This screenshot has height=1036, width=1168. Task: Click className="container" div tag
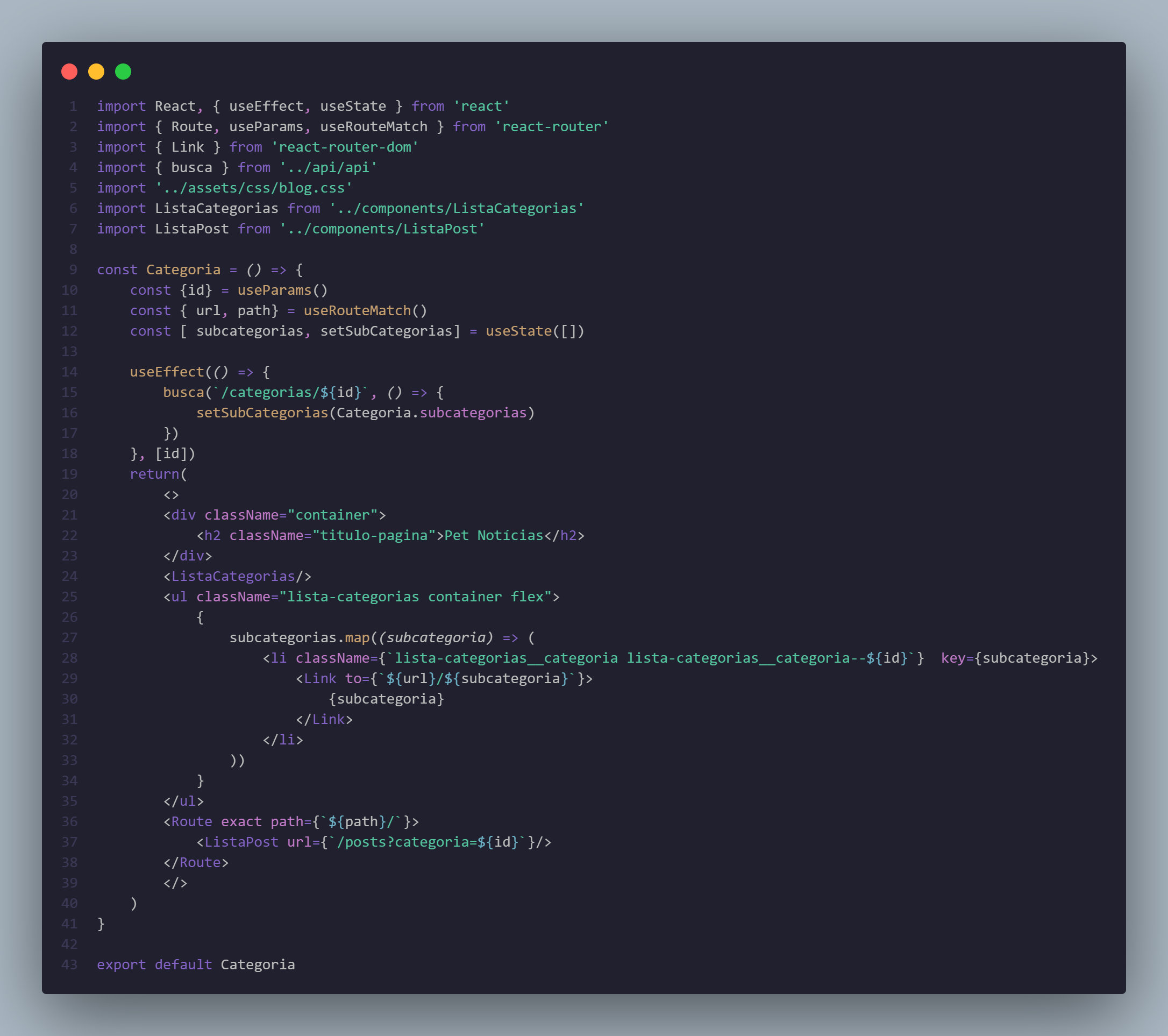[x=274, y=515]
